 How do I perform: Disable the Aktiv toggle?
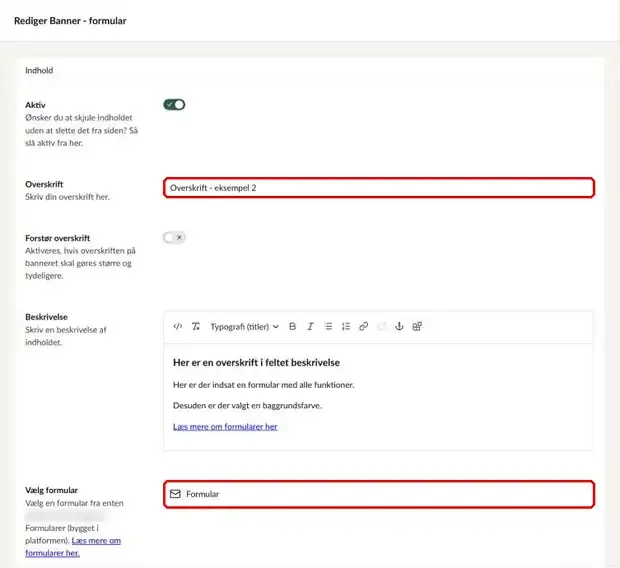[x=174, y=104]
